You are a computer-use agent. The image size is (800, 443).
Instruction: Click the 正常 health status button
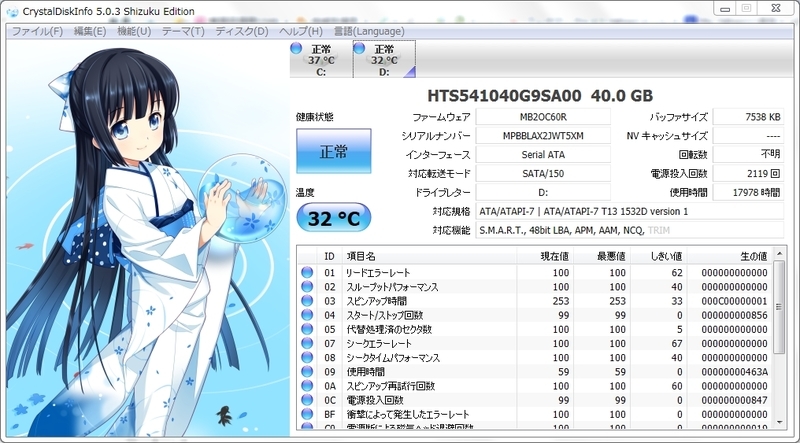tap(334, 151)
